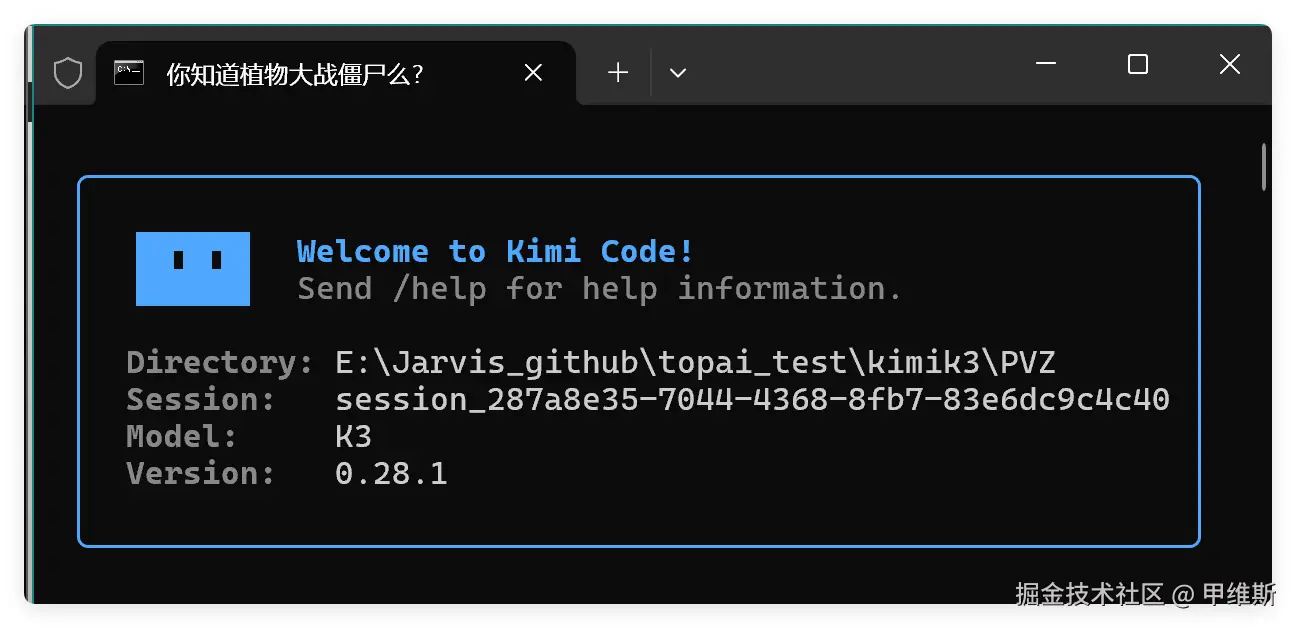Close the terminal window
The width and height of the screenshot is (1296, 628).
click(x=1230, y=64)
